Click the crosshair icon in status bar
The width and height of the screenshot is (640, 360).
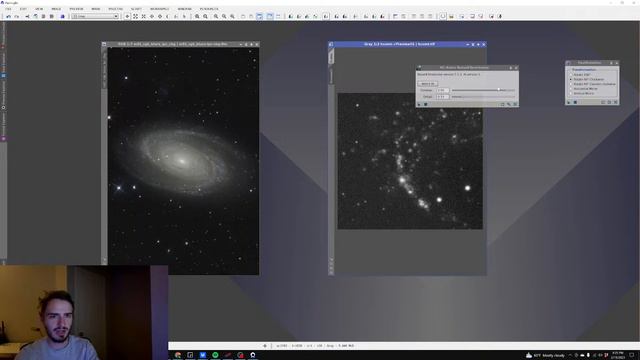[x=265, y=346]
